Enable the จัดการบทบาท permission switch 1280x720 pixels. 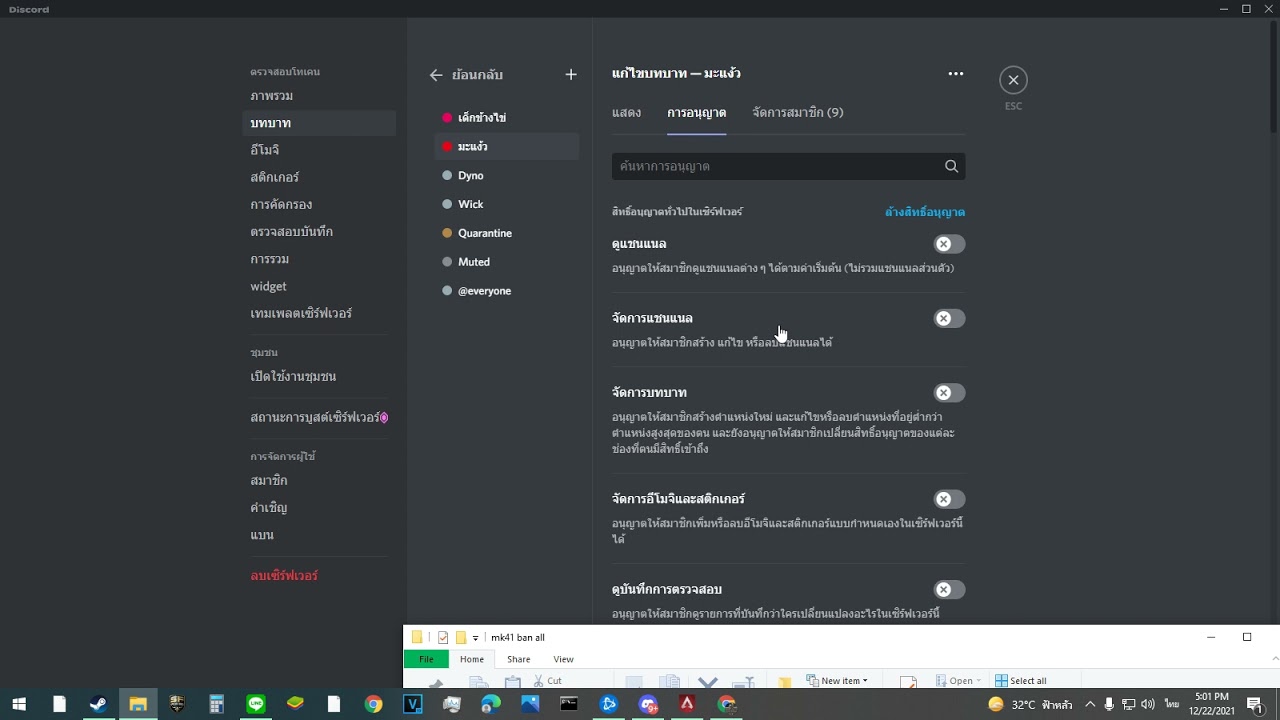[949, 393]
